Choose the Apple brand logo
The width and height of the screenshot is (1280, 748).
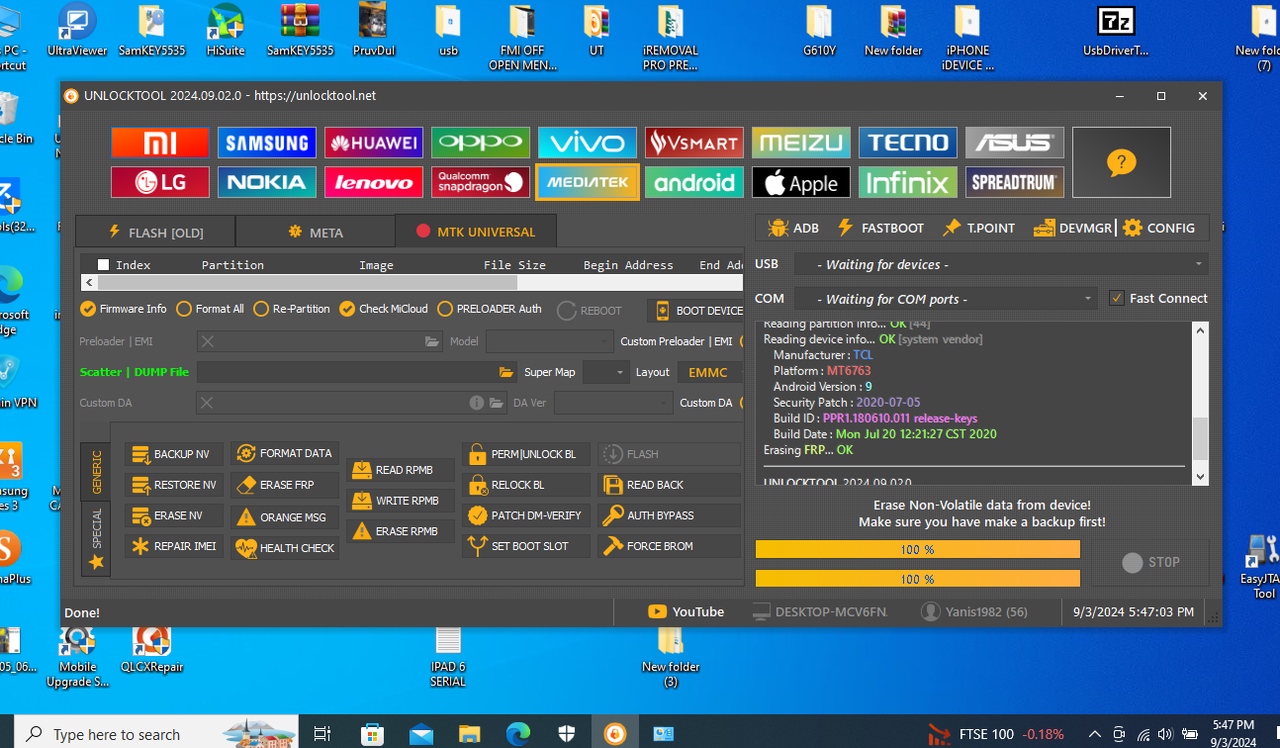[x=801, y=182]
